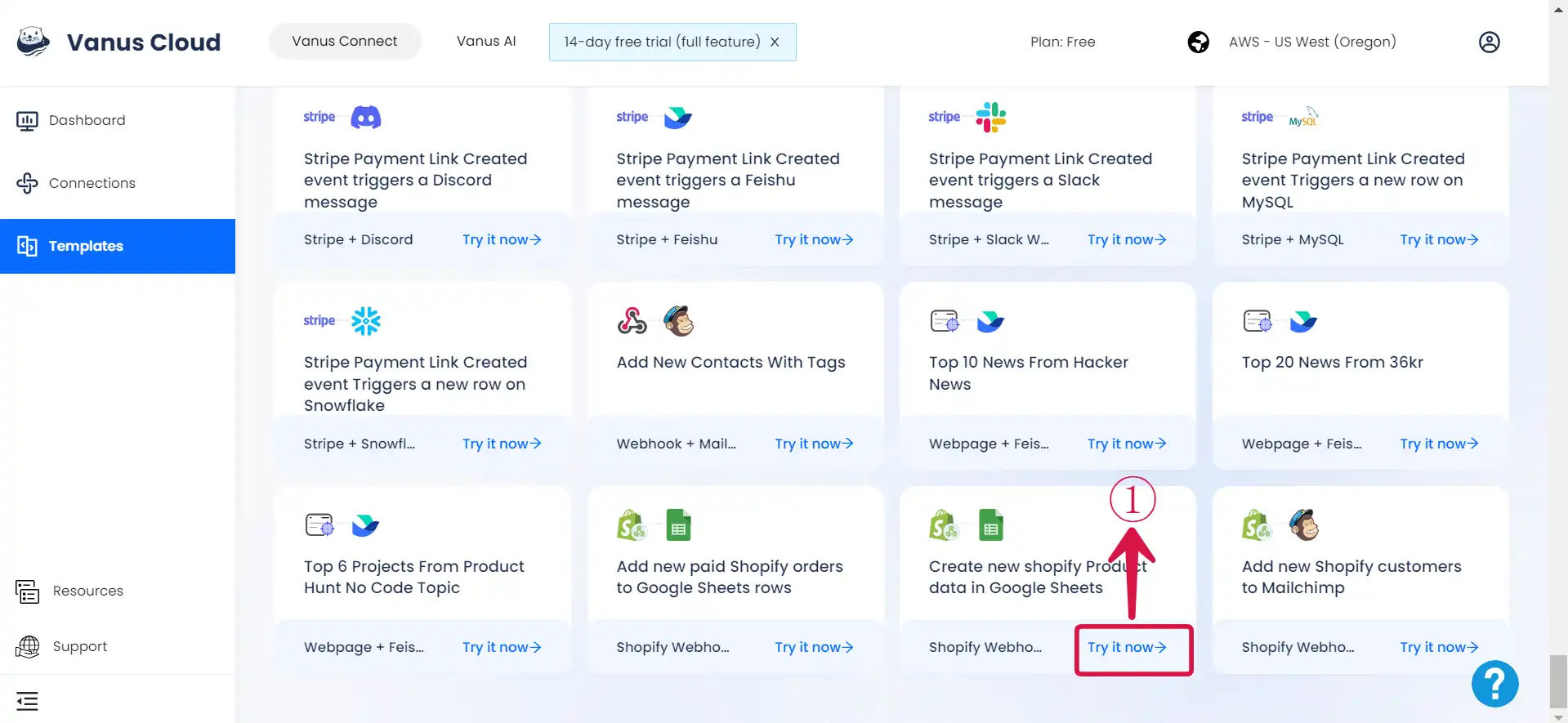Click the webpage icon on 36kr card
This screenshot has width=1568, height=723.
[x=1258, y=321]
